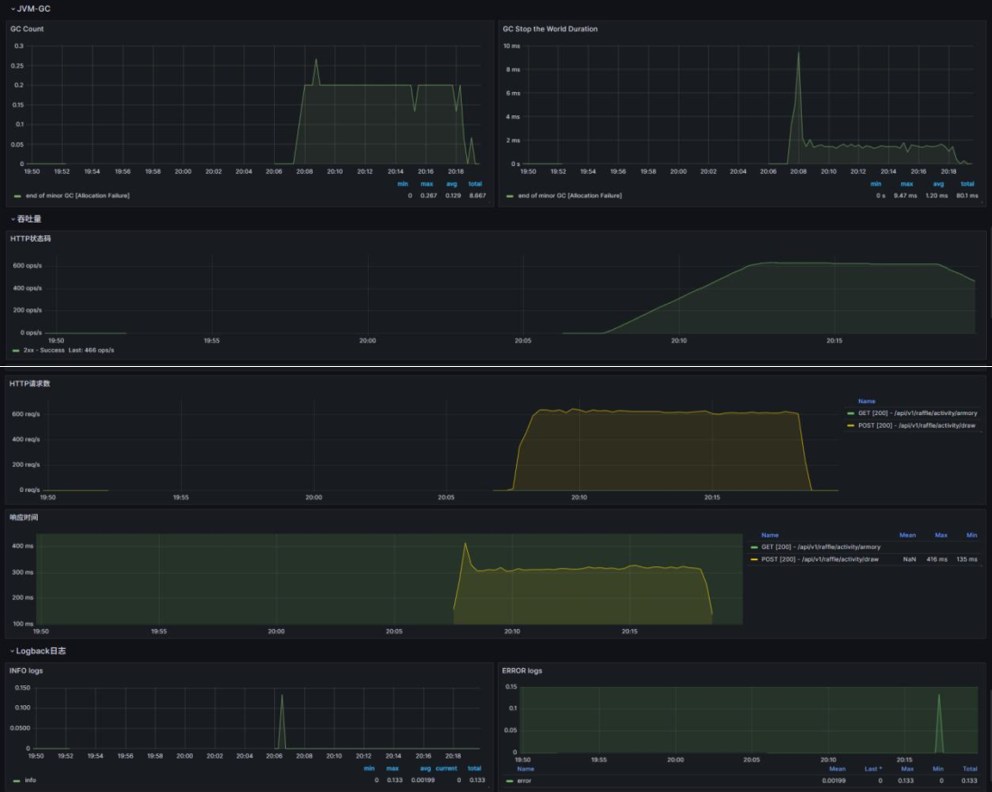Open the INFO logs panel title menu
Screen dimensions: 992x792
click(x=26, y=671)
